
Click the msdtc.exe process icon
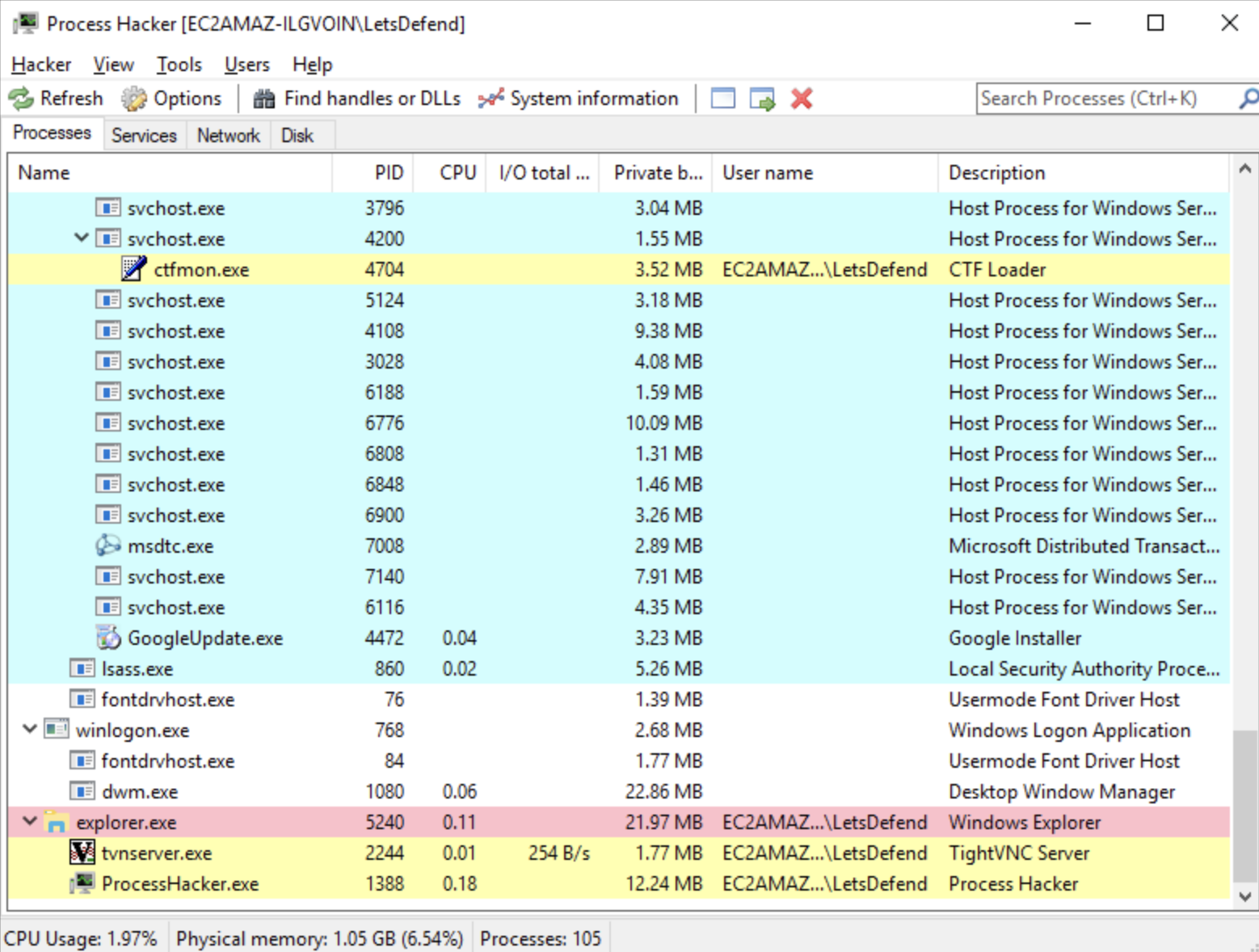tap(108, 546)
